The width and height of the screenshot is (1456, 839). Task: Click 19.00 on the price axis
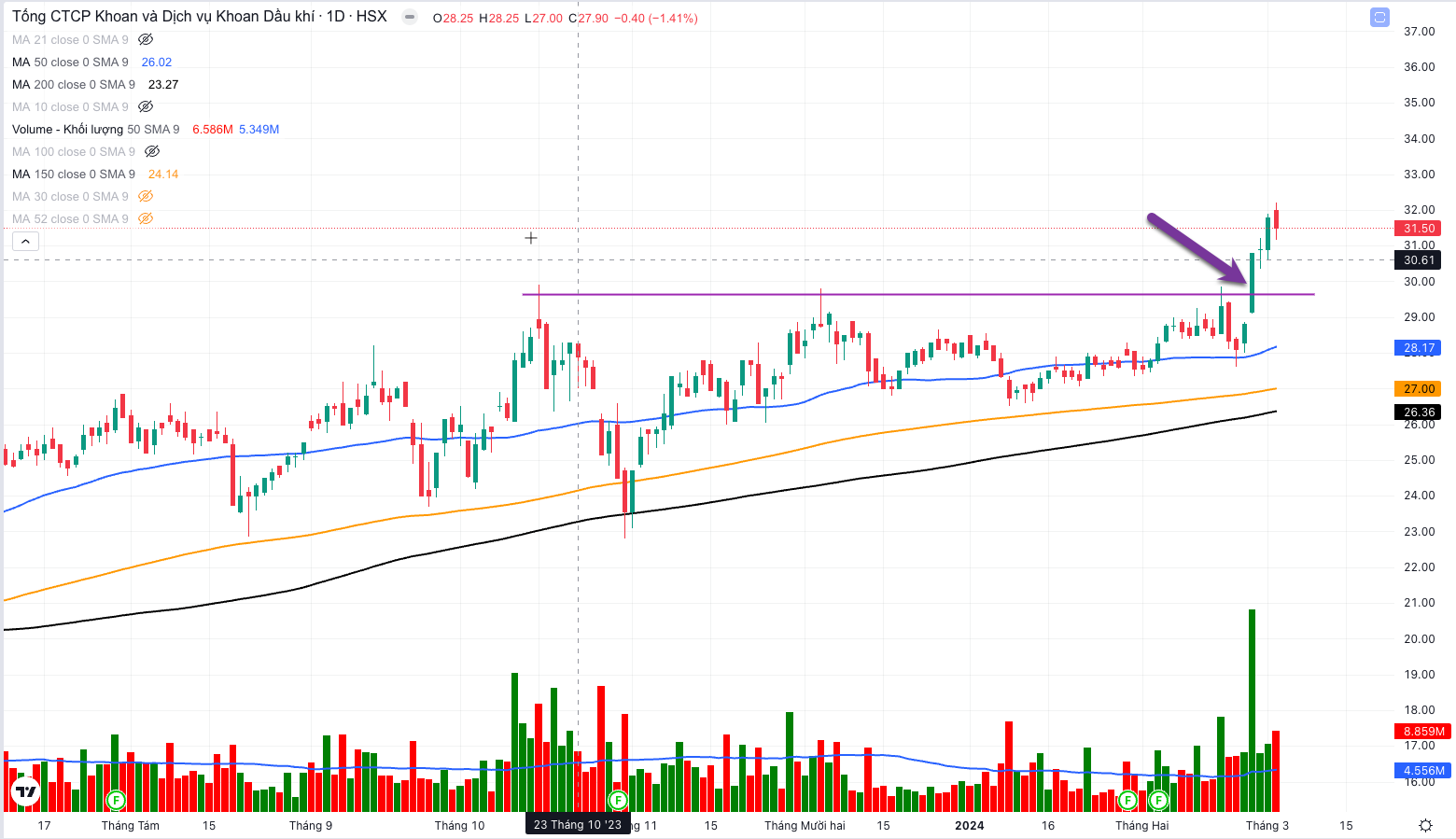pos(1419,675)
